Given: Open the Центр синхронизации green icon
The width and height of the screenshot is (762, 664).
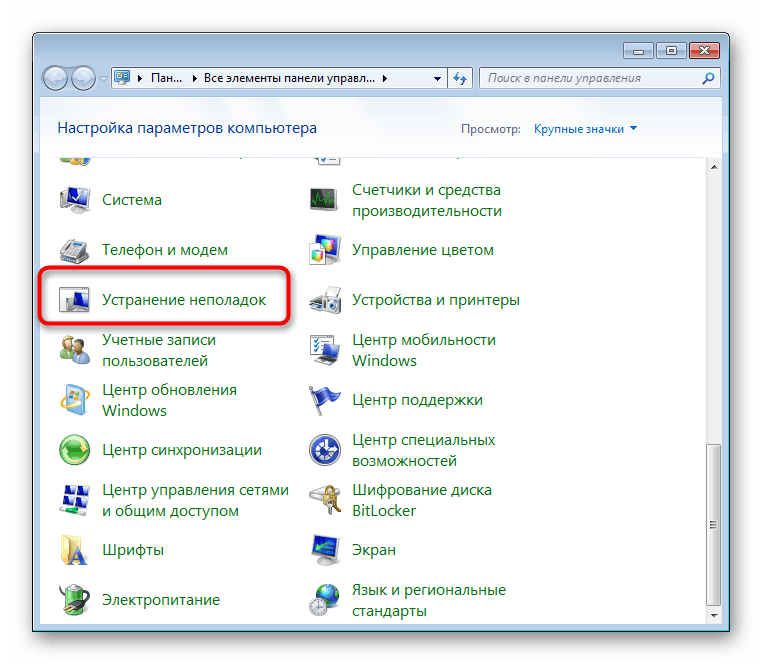Looking at the screenshot, I should (x=74, y=450).
